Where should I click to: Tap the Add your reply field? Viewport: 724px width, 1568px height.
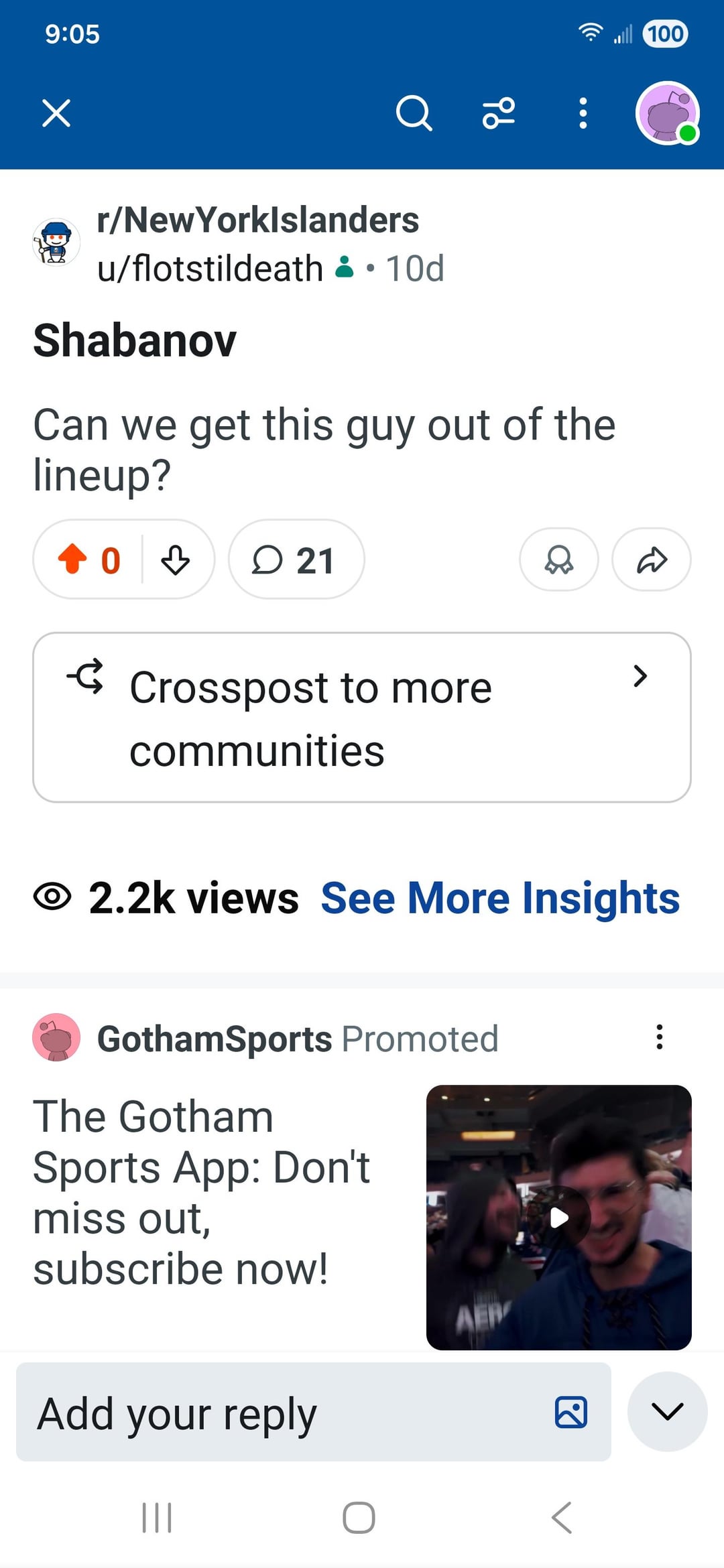pyautogui.click(x=282, y=1413)
